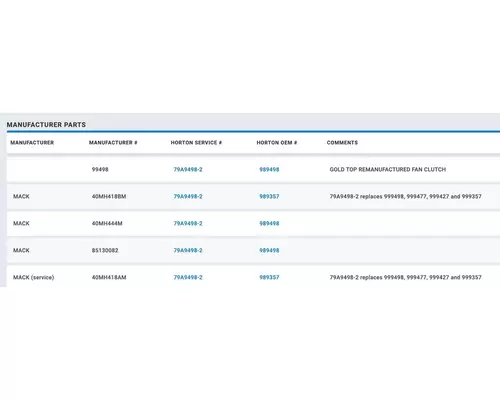Open the 79A9498-2 link in the 40MH418BM row
The width and height of the screenshot is (500, 400).
tap(188, 196)
